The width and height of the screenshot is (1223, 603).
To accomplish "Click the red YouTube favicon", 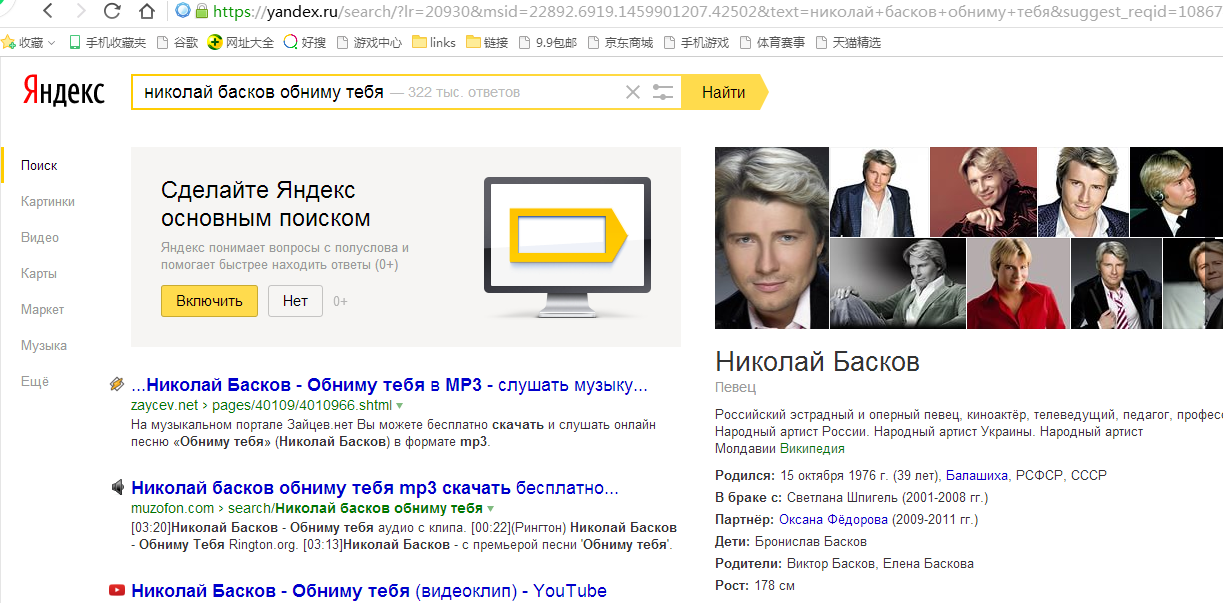I will point(117,590).
